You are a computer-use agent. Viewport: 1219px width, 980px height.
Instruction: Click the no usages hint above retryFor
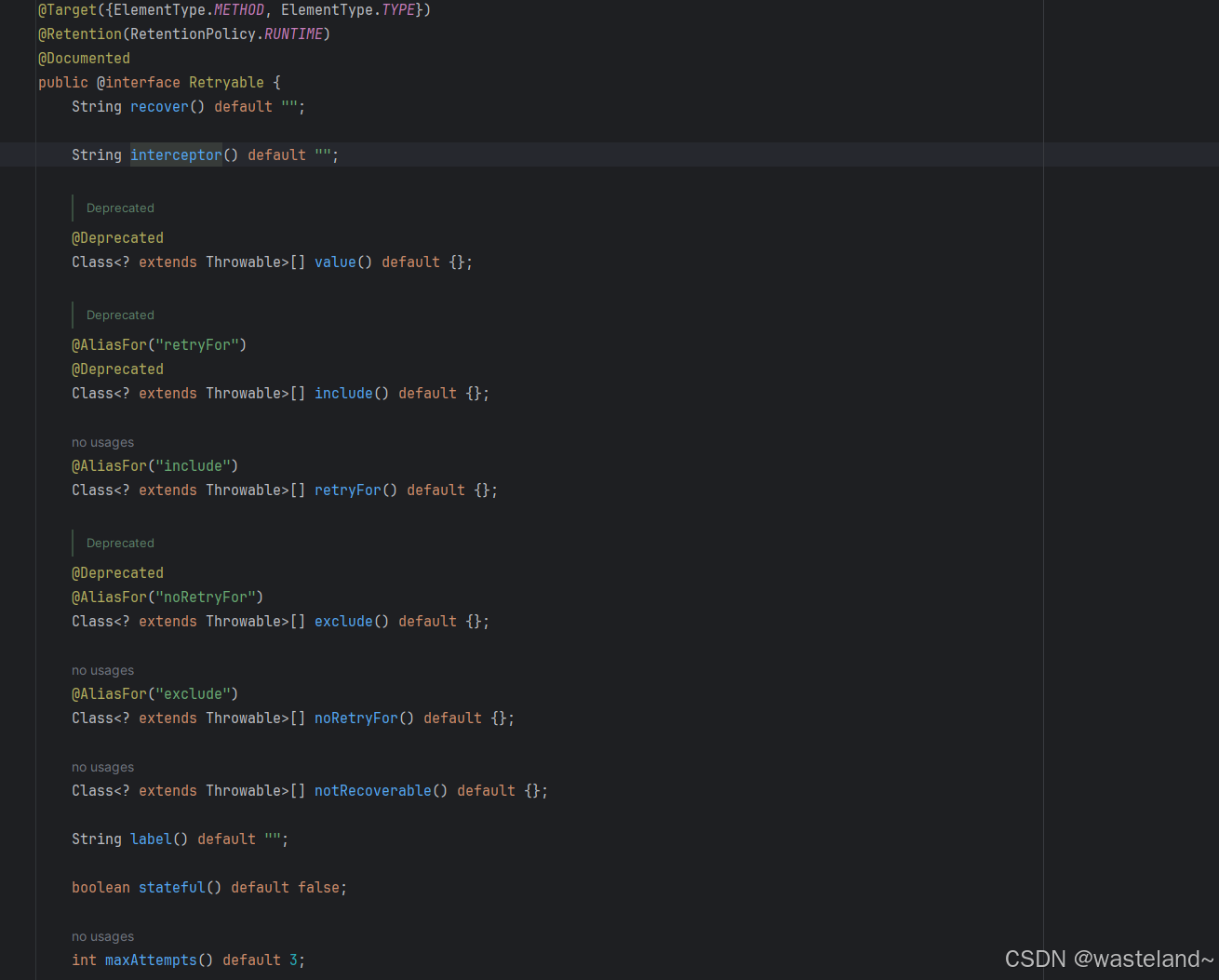coord(102,441)
